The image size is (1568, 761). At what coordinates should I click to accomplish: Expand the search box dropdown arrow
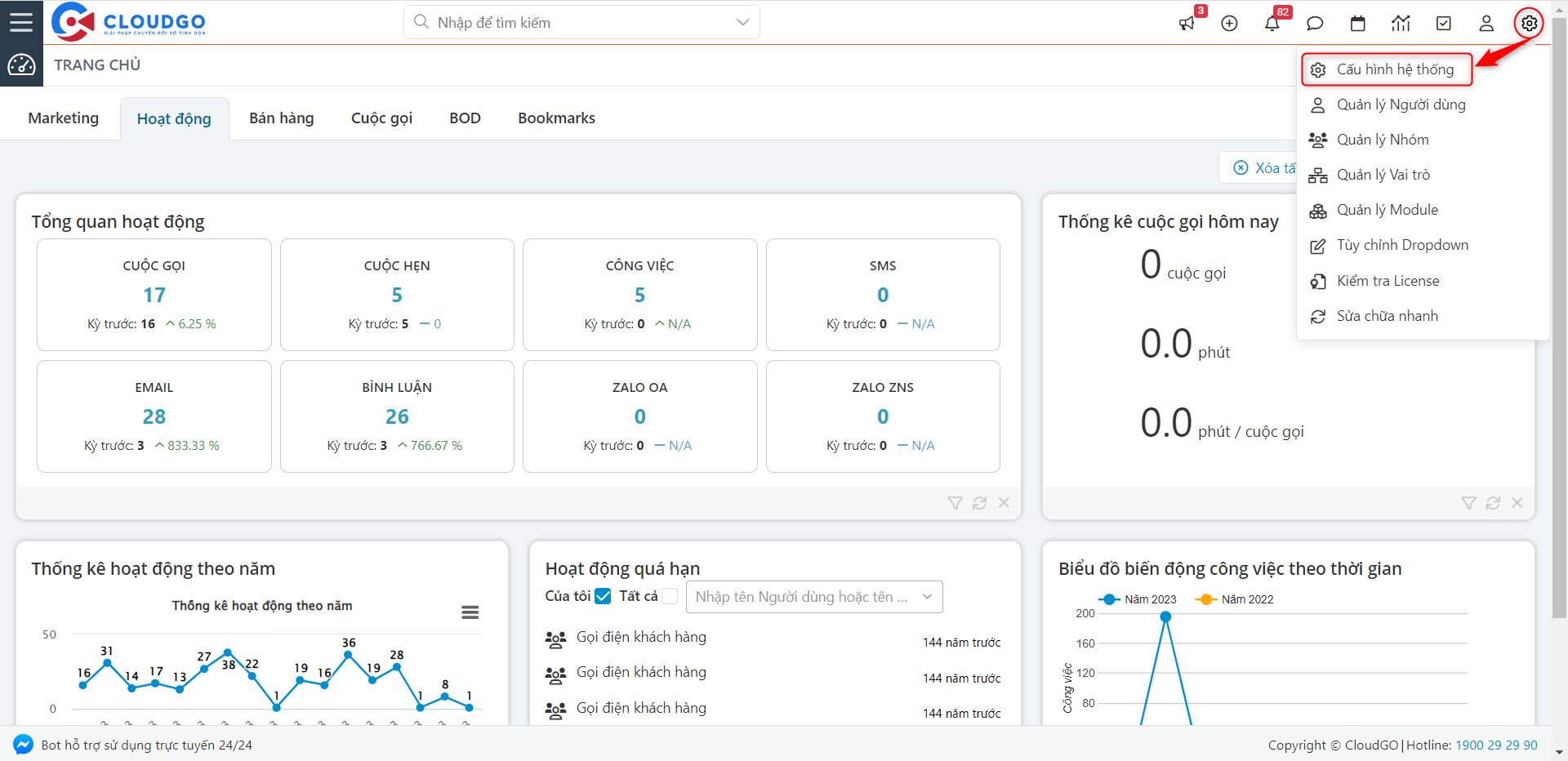click(x=742, y=22)
